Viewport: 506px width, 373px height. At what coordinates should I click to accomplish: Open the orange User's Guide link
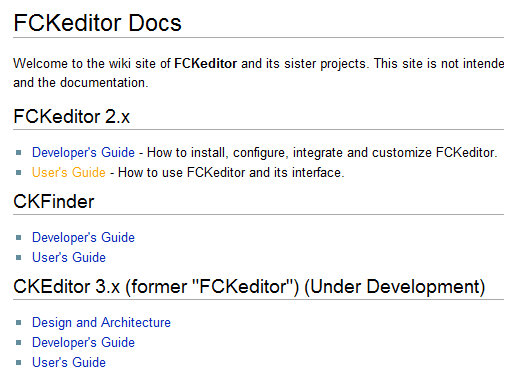click(x=69, y=173)
